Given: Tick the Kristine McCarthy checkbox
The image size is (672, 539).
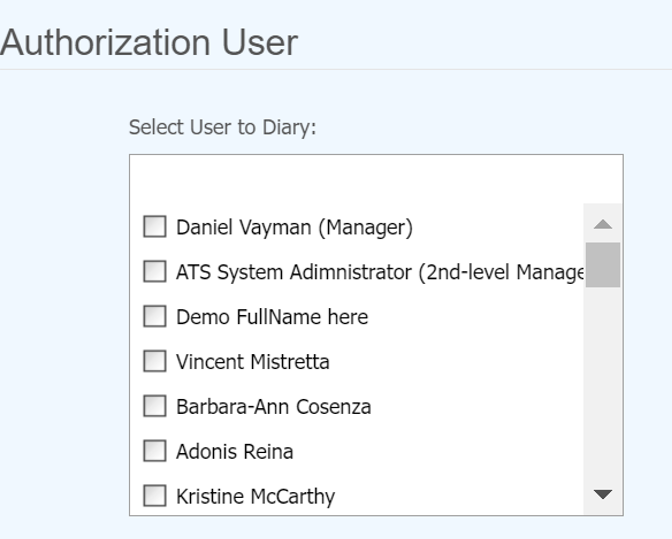Looking at the screenshot, I should (154, 496).
